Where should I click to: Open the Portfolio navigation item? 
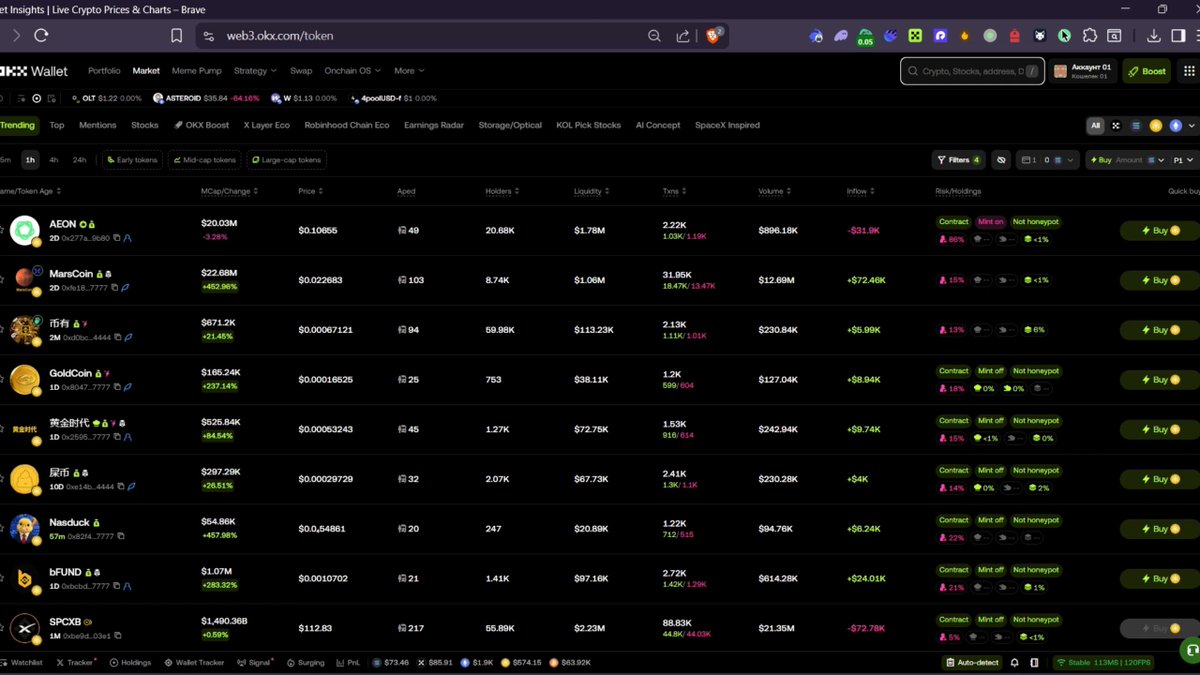pyautogui.click(x=104, y=71)
